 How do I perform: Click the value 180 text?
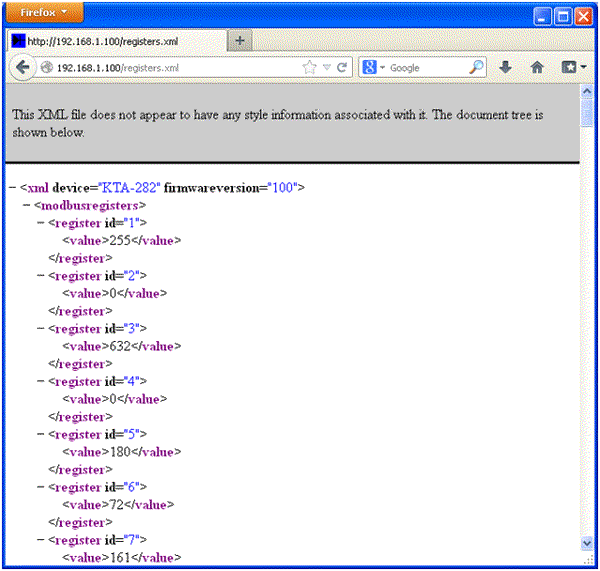coord(120,452)
